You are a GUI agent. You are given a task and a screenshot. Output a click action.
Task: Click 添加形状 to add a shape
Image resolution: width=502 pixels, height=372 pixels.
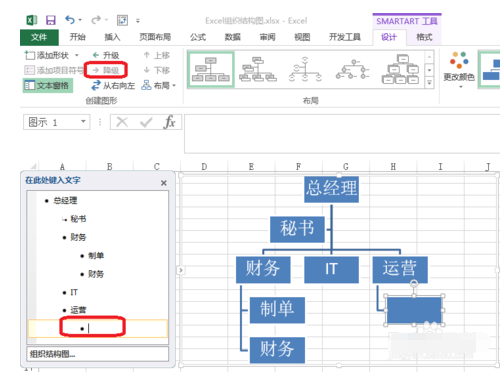(47, 55)
